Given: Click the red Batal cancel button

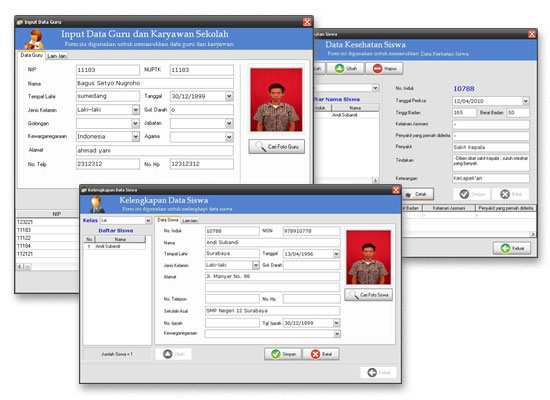Looking at the screenshot, I should pos(321,354).
